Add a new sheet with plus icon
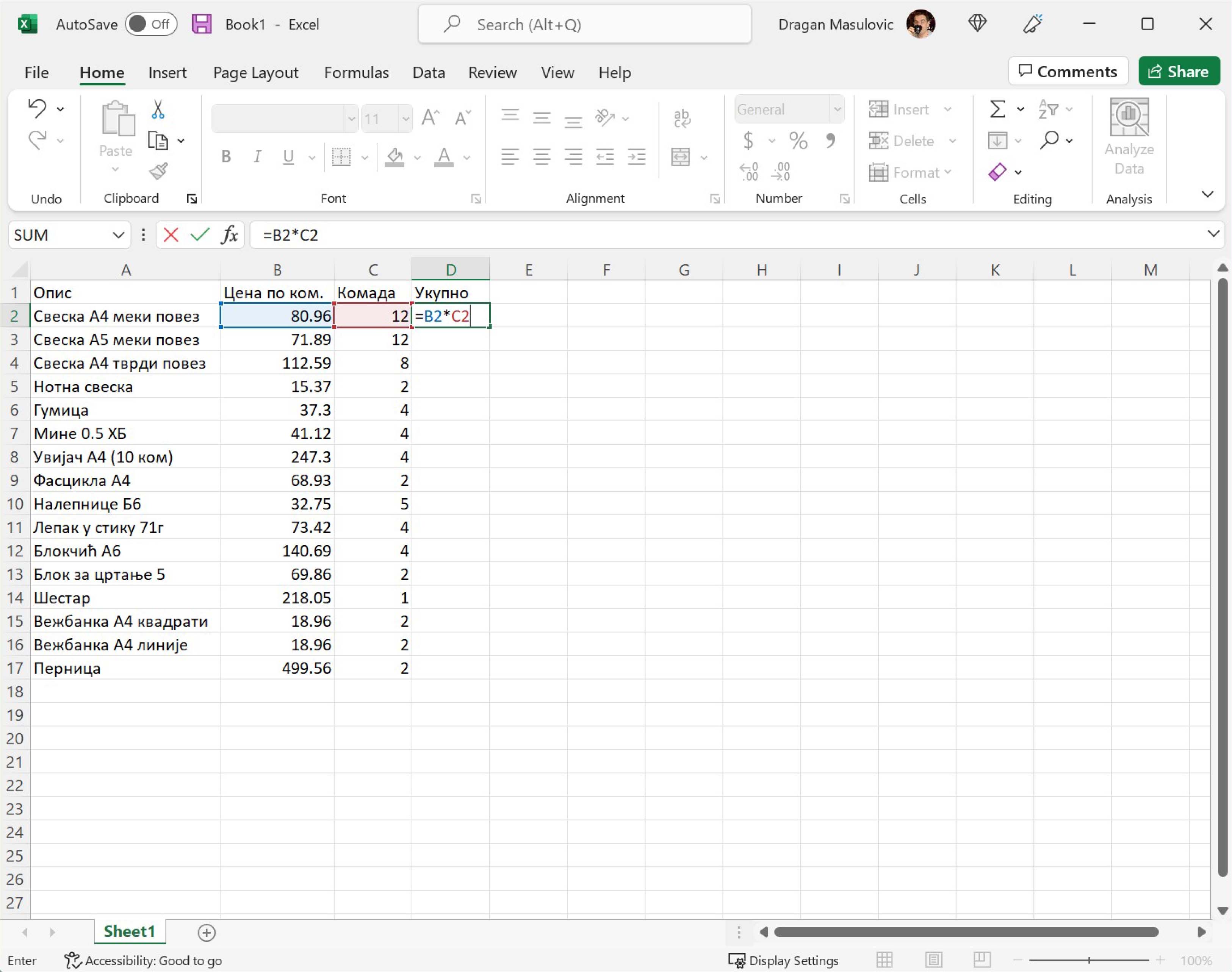Viewport: 1232px width, 972px height. [x=206, y=932]
